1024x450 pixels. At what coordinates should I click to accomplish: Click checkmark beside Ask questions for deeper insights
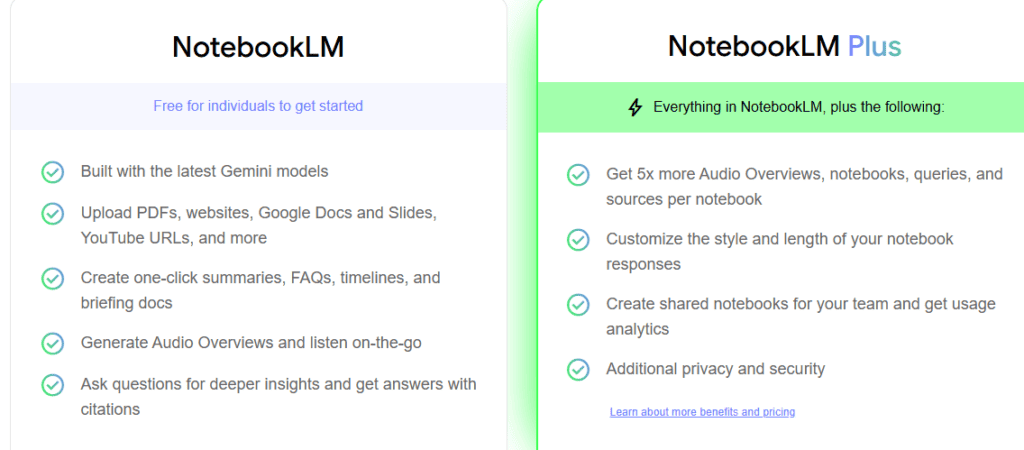53,385
